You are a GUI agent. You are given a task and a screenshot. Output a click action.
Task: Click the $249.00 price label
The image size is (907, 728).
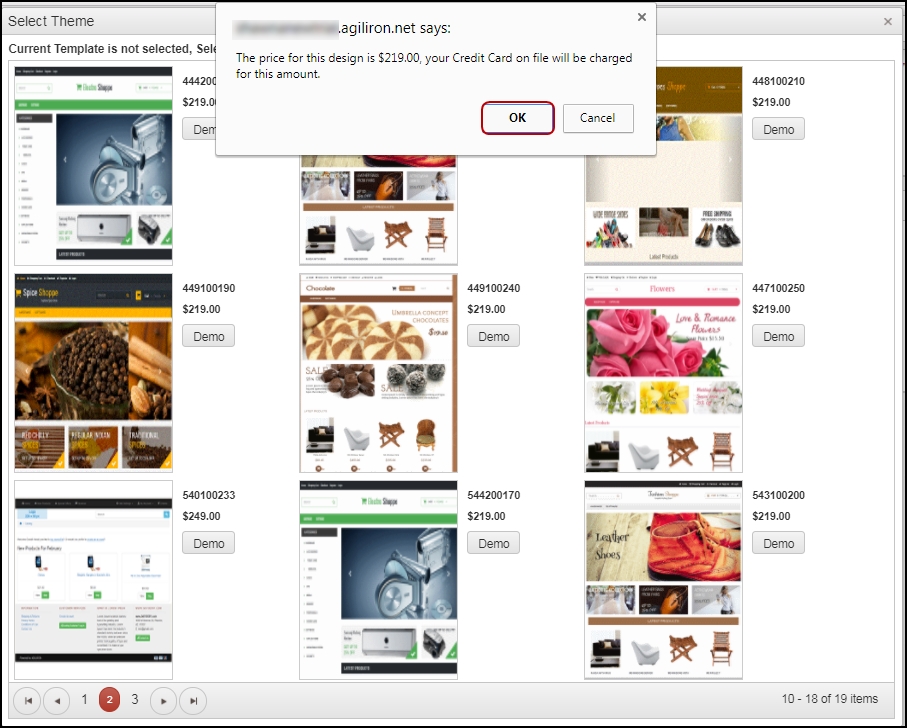click(x=201, y=516)
